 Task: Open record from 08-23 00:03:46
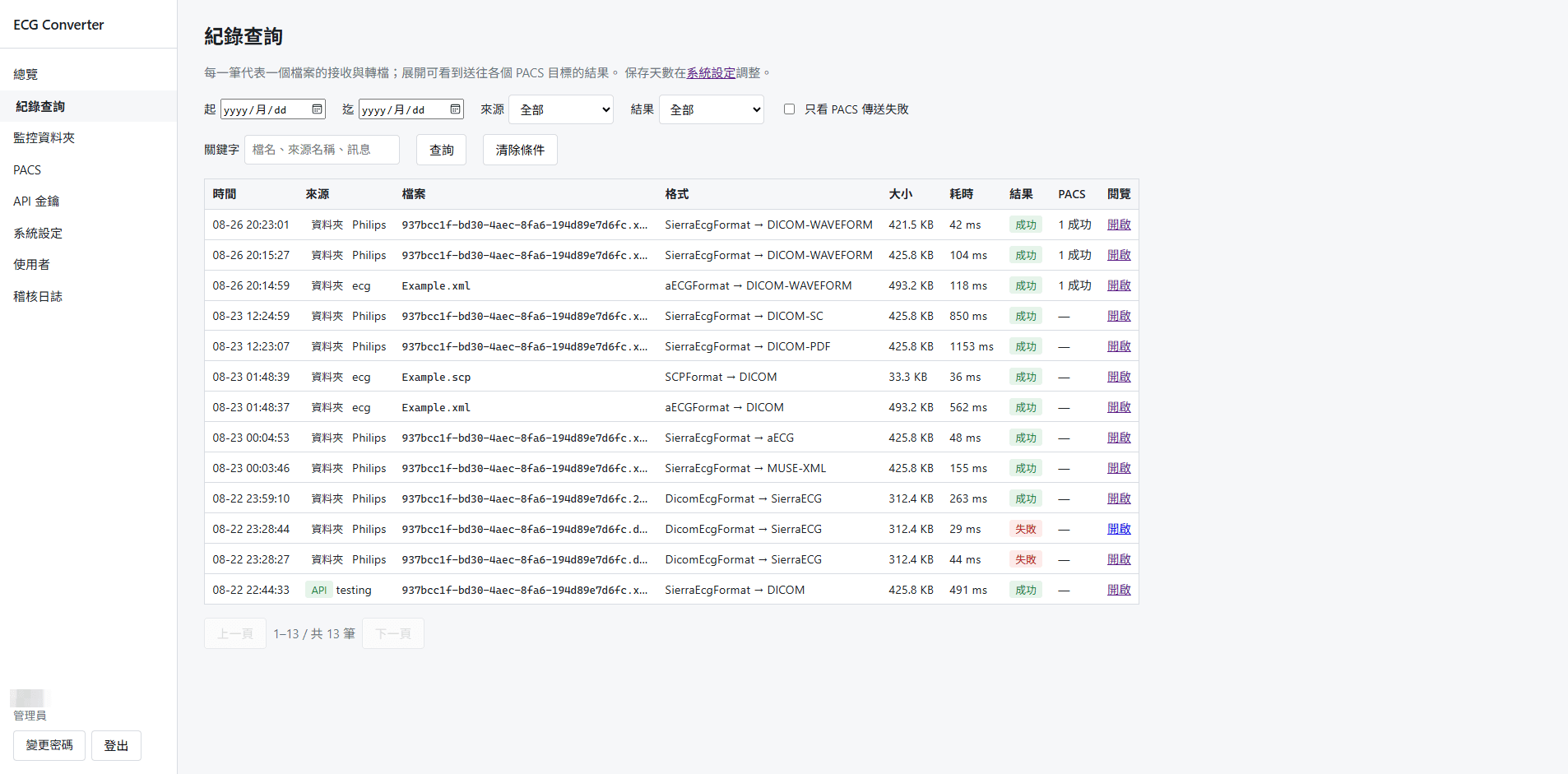(x=1119, y=468)
